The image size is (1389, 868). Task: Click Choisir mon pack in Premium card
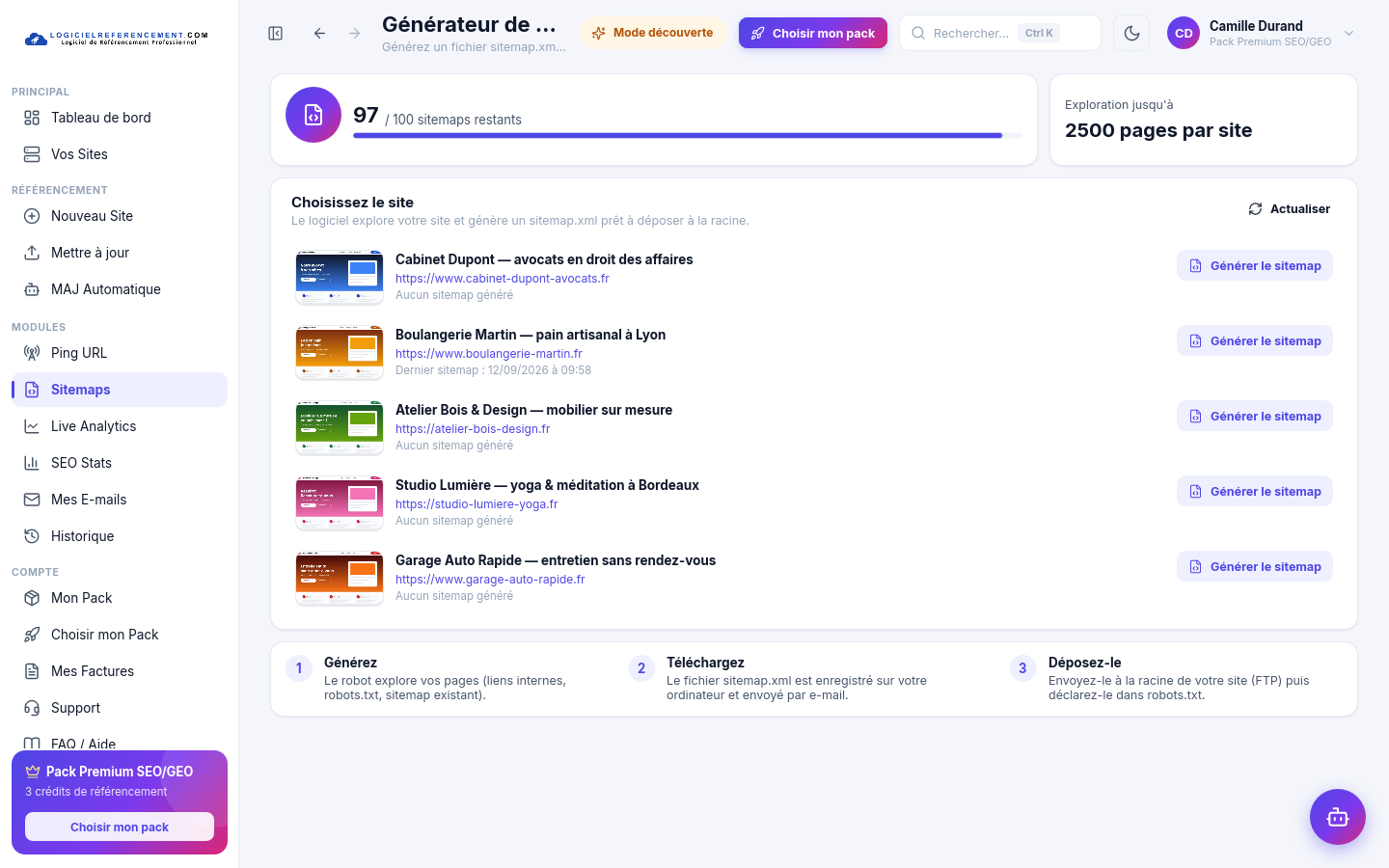(120, 827)
